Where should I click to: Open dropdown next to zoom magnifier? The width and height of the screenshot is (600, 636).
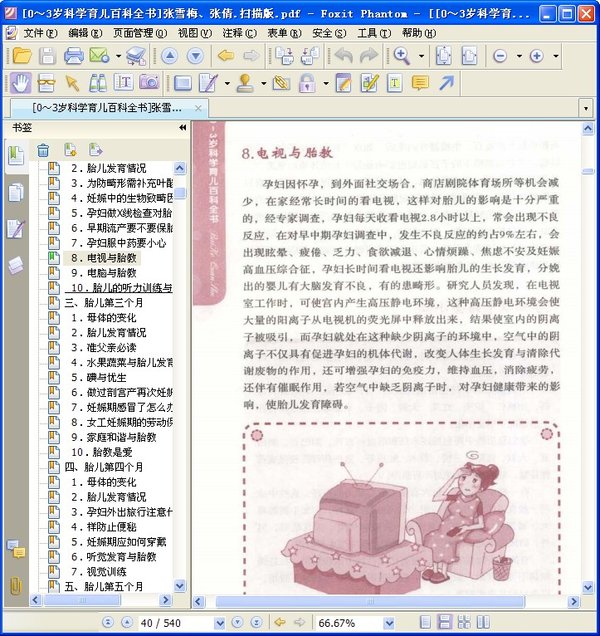tap(421, 56)
